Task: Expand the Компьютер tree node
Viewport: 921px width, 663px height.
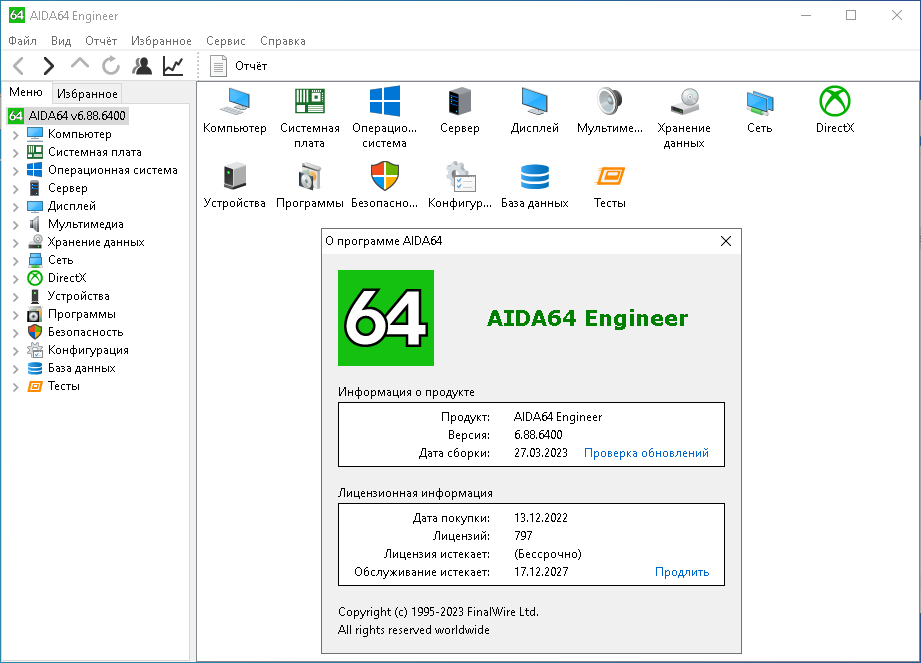Action: tap(16, 134)
